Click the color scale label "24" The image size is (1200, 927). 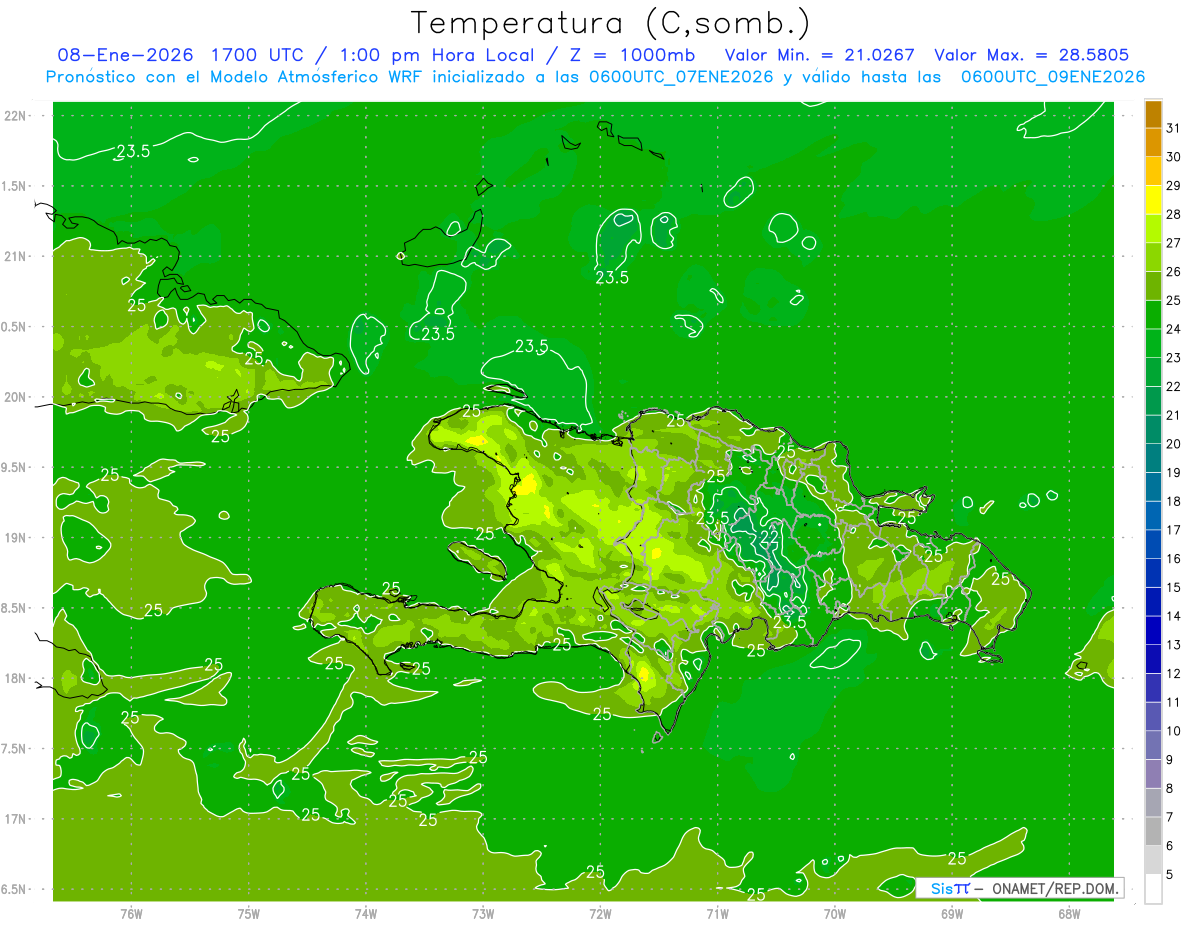1173,329
